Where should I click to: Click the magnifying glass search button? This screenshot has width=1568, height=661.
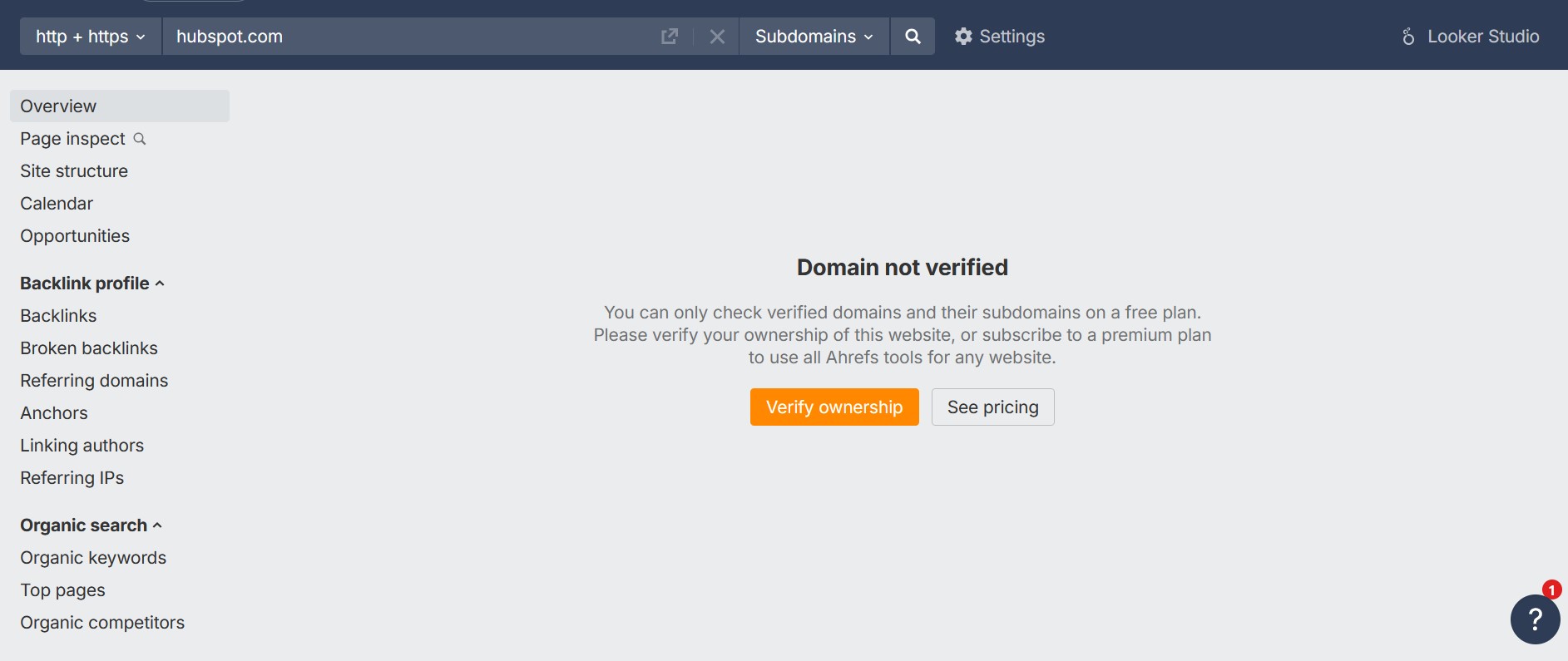[x=913, y=37]
